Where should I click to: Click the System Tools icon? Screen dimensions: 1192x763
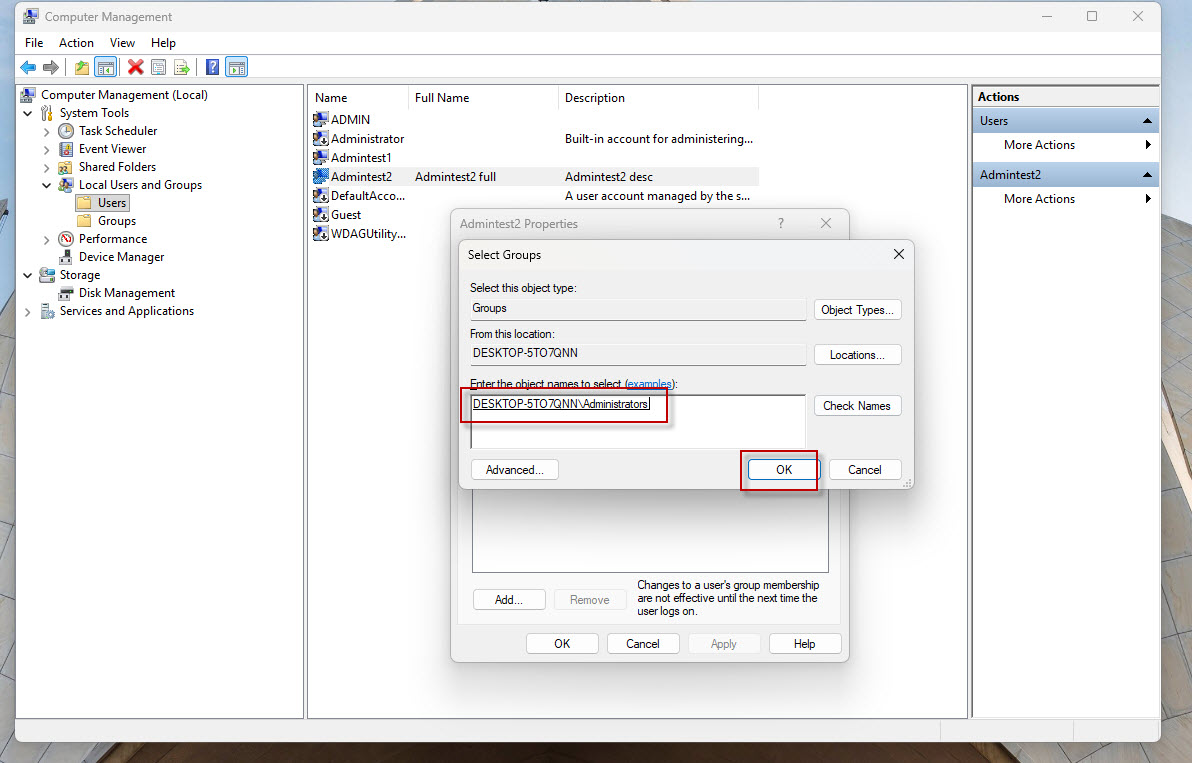[47, 112]
